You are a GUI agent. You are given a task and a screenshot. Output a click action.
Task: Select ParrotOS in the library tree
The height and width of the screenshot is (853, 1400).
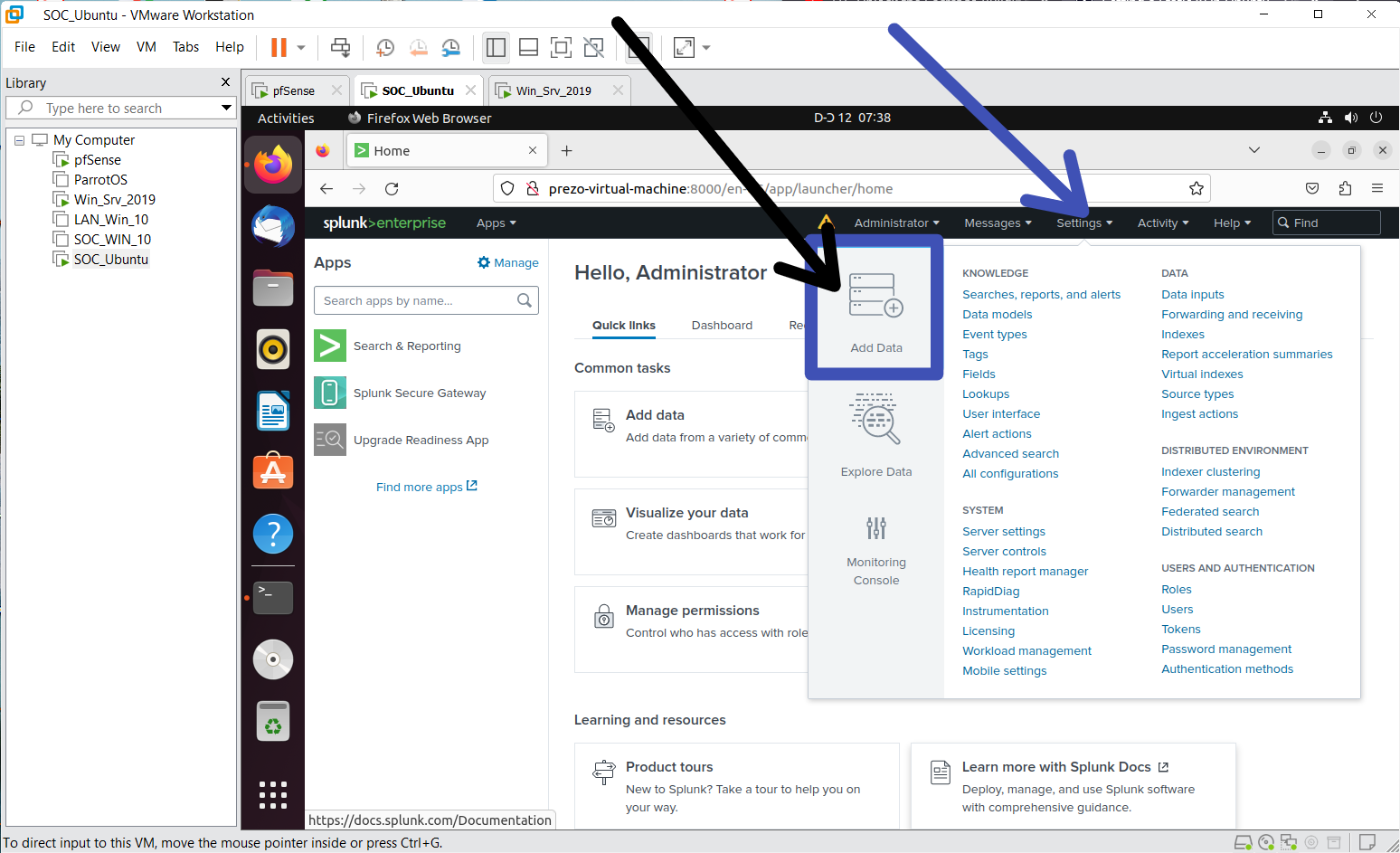coord(100,180)
